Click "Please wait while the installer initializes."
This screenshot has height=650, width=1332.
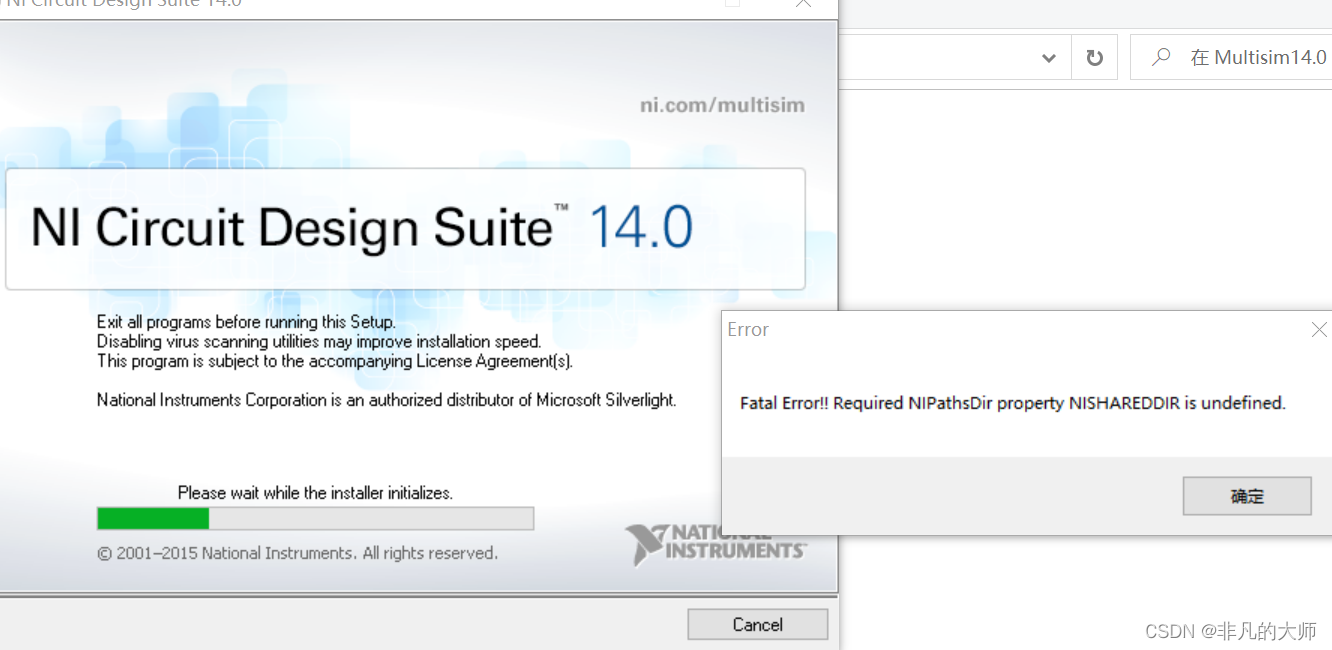click(x=315, y=493)
